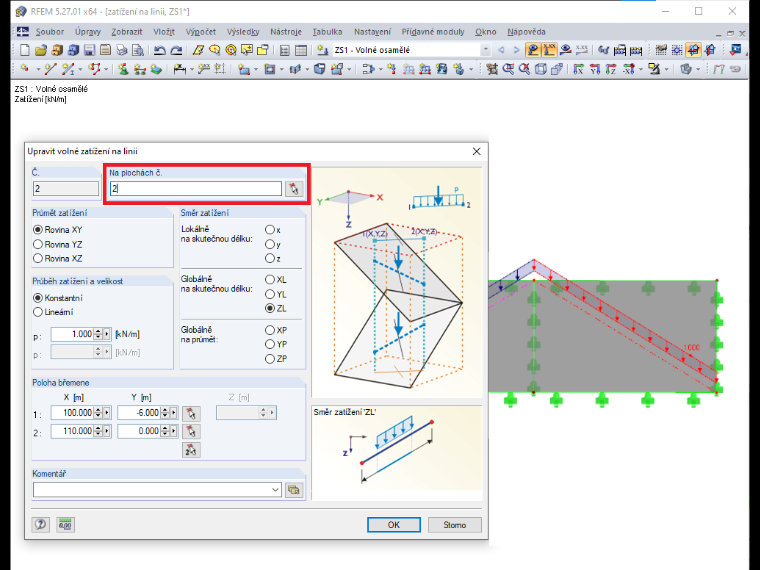Image resolution: width=760 pixels, height=570 pixels.
Task: Click the X 1 coordinate field 100.000
Action: coord(72,413)
